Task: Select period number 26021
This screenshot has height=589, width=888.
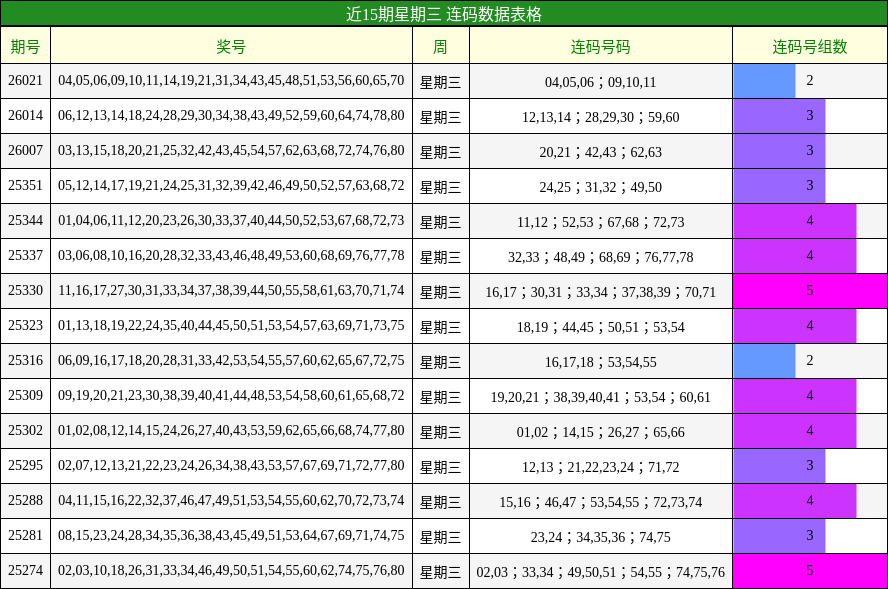Action: click(x=26, y=81)
